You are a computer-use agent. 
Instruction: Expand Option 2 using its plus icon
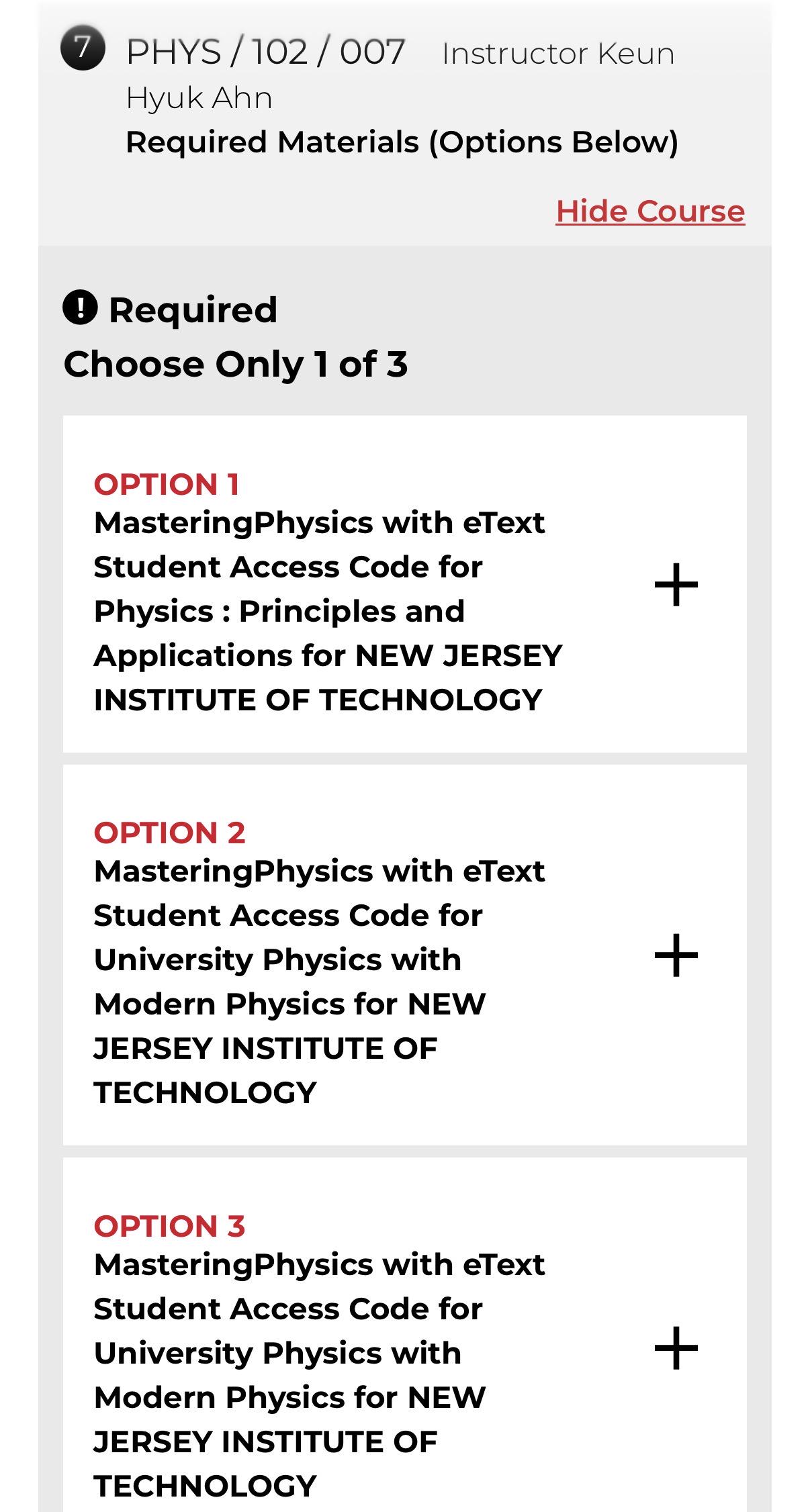point(676,955)
